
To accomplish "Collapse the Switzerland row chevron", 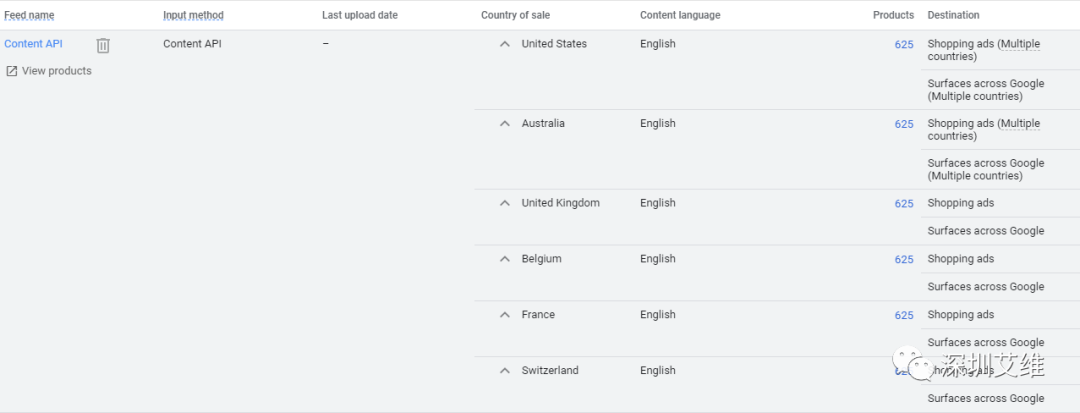I will (x=505, y=371).
